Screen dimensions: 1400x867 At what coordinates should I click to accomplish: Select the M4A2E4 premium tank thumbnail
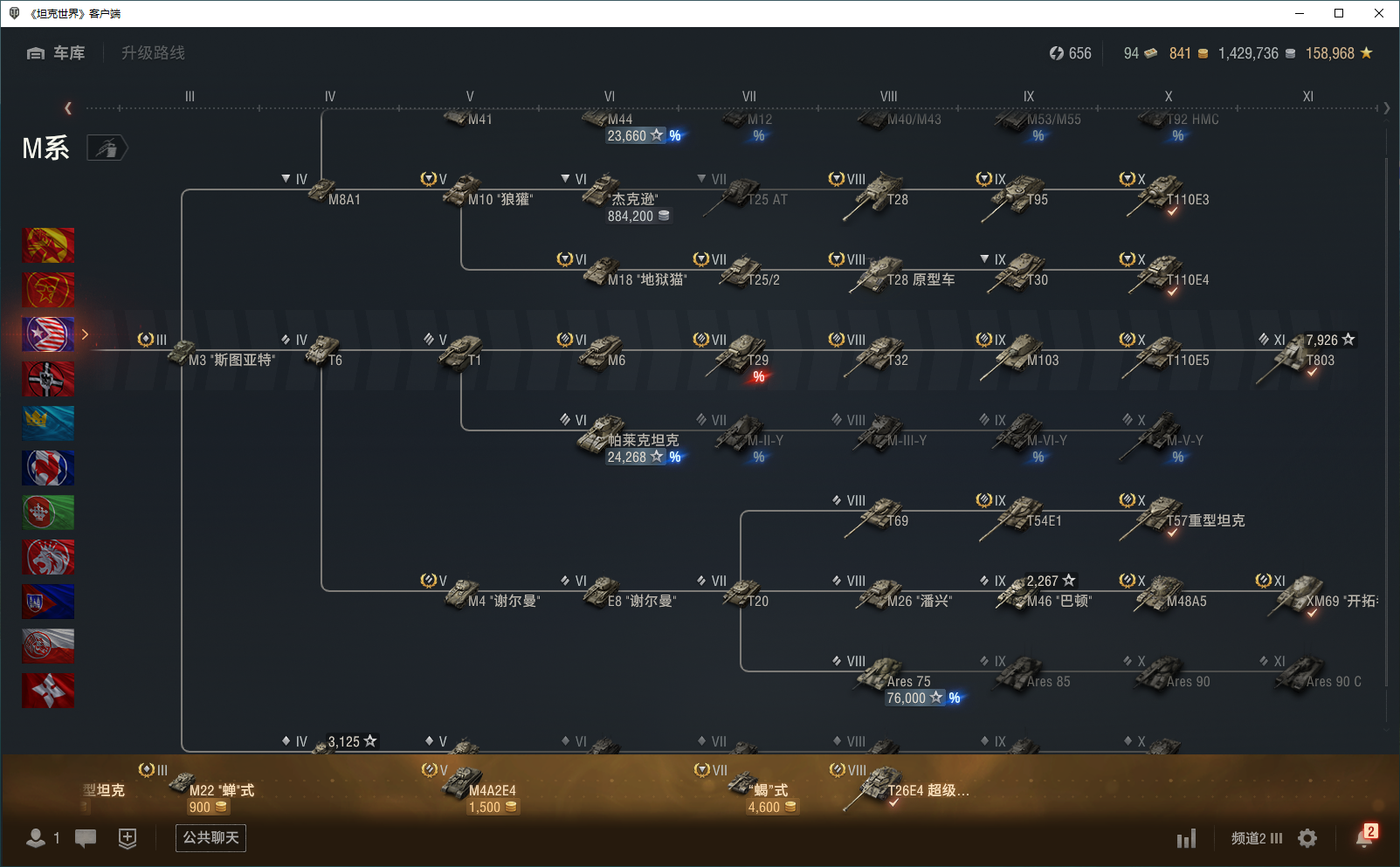click(x=463, y=784)
